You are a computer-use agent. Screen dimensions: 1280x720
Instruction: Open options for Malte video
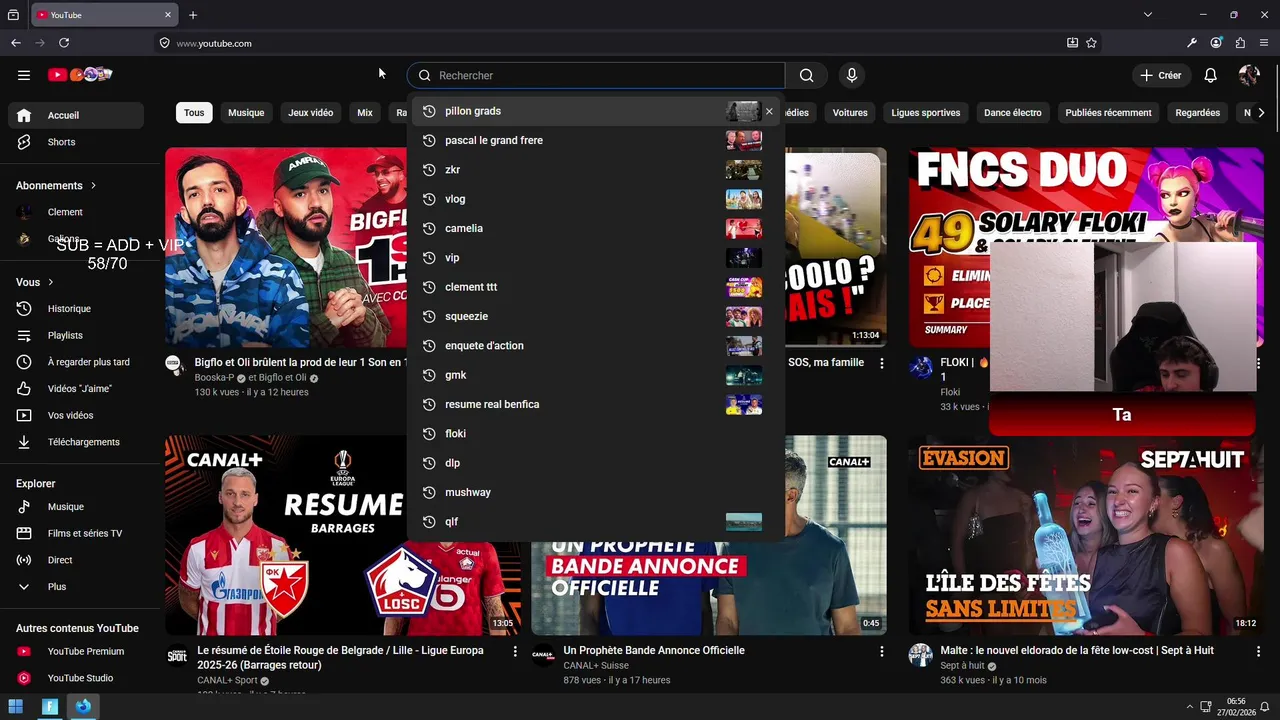point(1258,651)
